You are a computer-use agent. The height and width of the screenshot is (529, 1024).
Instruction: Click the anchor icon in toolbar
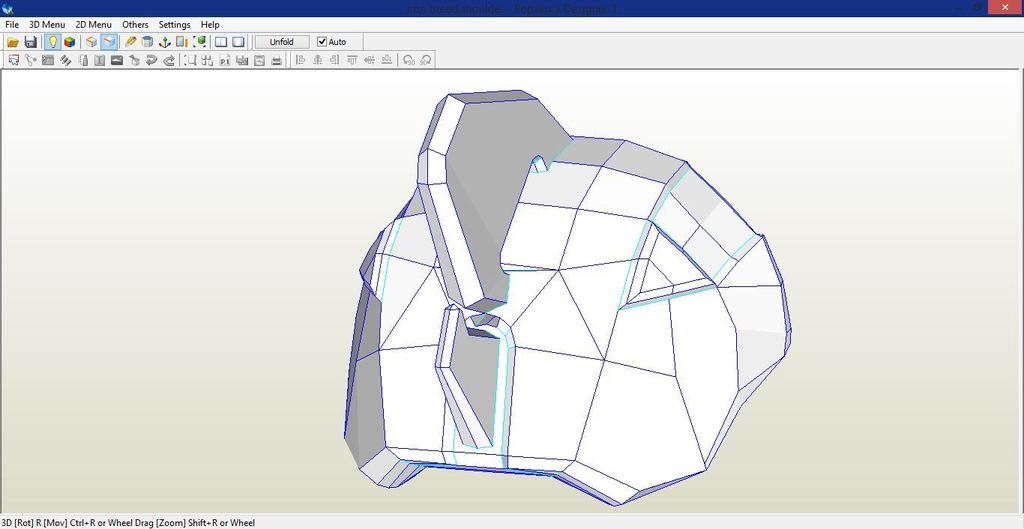165,42
